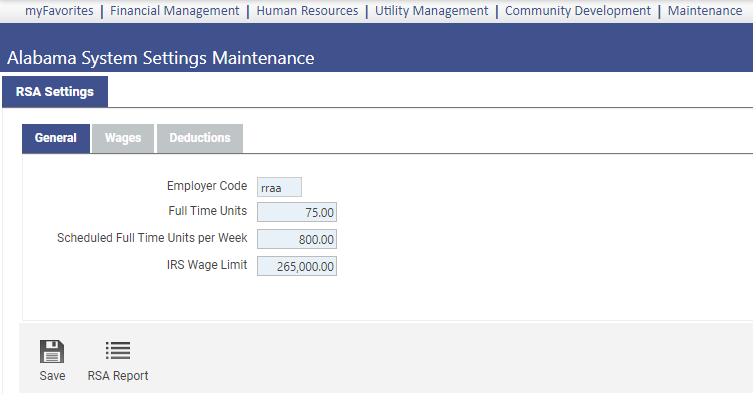Focus the Scheduled Full Time Units per Week field
Screen dimensions: 753x394
tap(297, 239)
